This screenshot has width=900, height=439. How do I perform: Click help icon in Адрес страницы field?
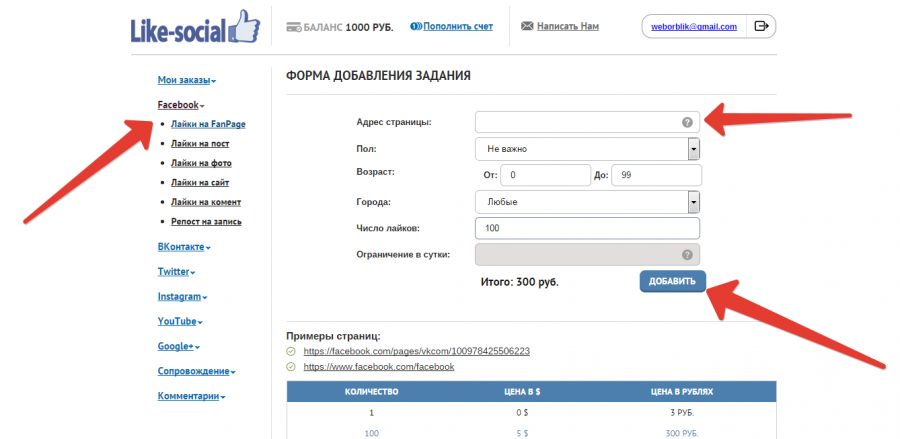pos(686,122)
